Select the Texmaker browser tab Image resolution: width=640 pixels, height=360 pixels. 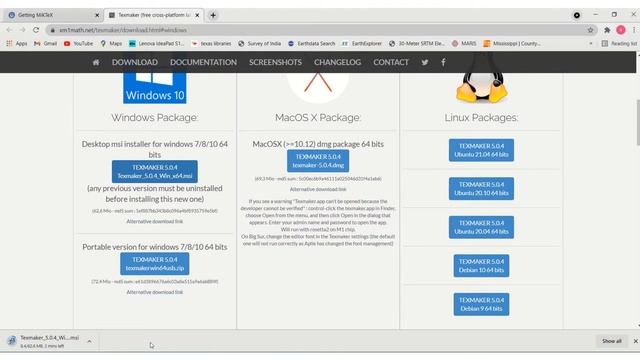point(153,15)
